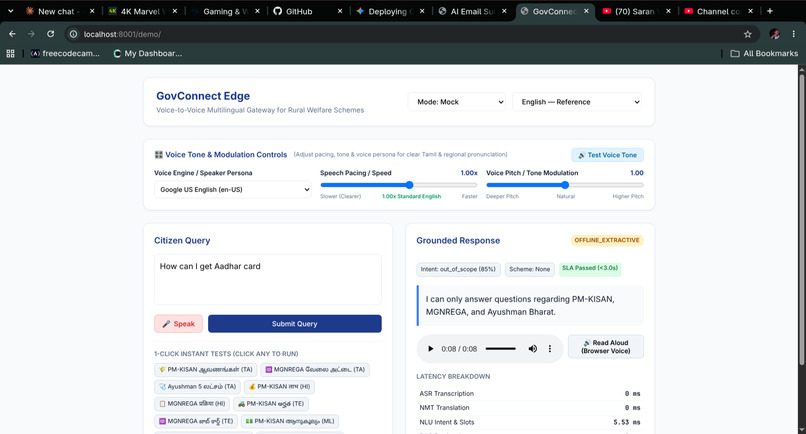806x434 pixels.
Task: Open the freecodecam... bookmark
Action: point(65,53)
